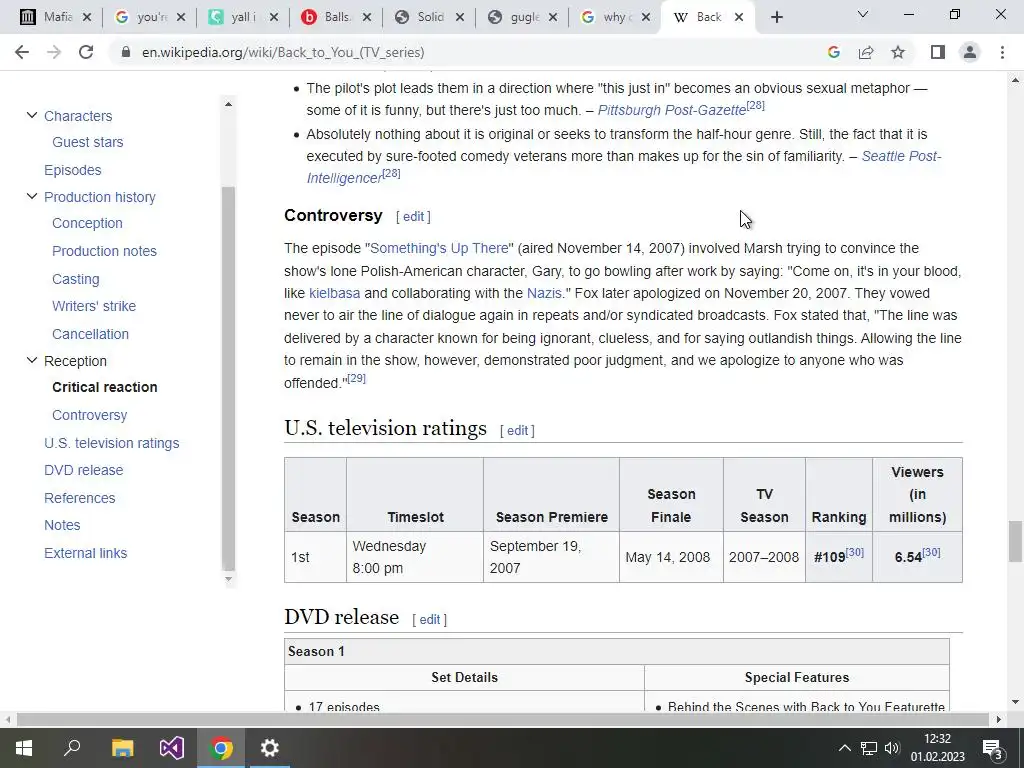Close the Balls tab
The width and height of the screenshot is (1024, 768).
tap(367, 18)
